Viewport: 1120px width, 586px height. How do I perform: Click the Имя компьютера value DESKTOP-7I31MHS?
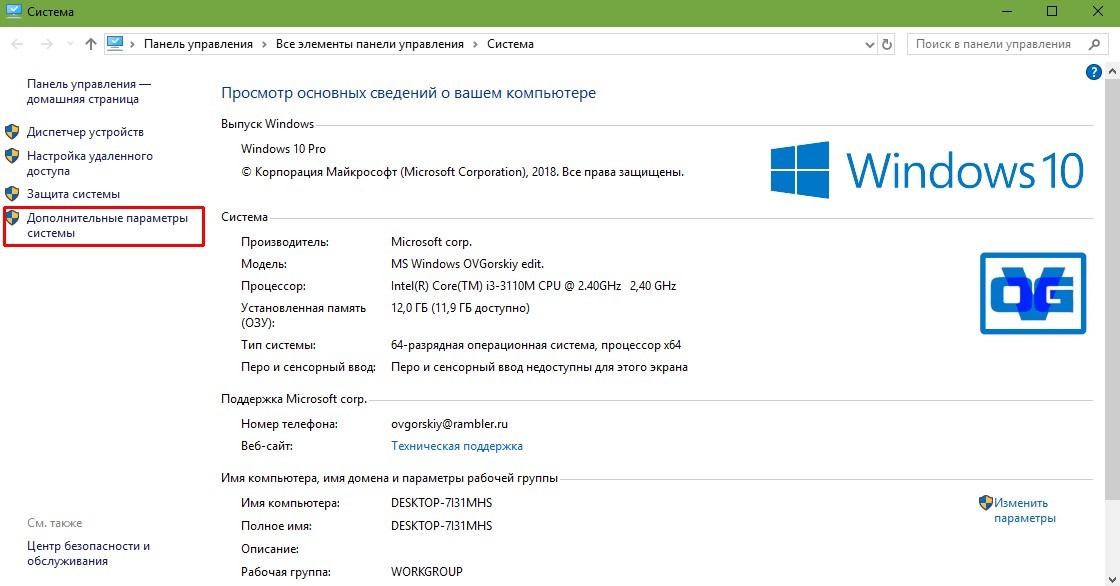point(441,503)
